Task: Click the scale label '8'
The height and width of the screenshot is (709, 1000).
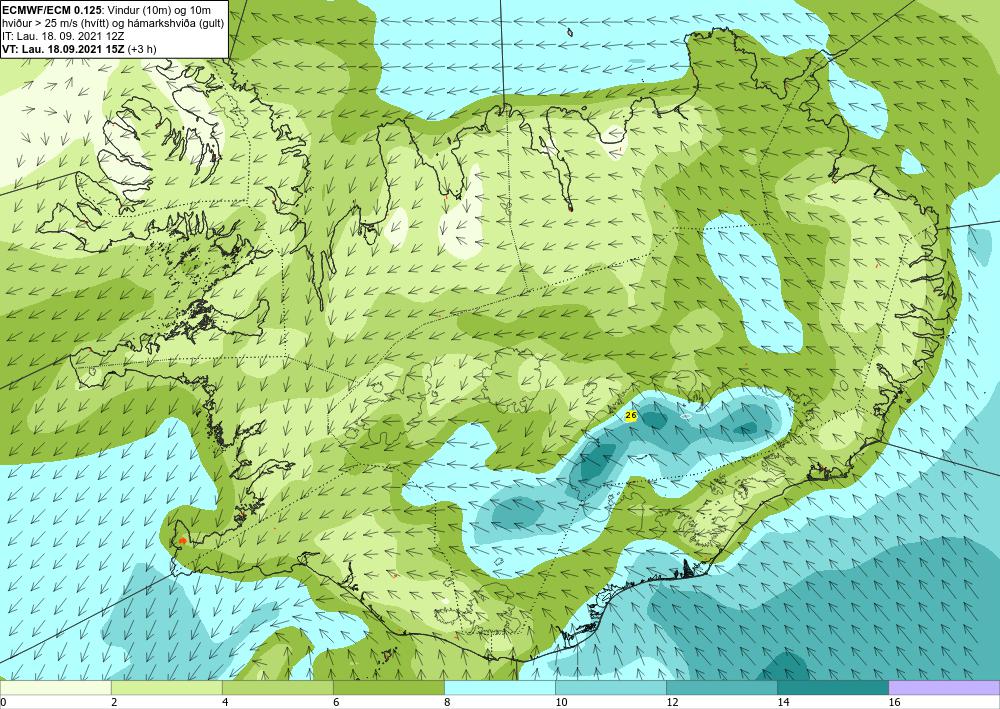Action: pyautogui.click(x=446, y=702)
